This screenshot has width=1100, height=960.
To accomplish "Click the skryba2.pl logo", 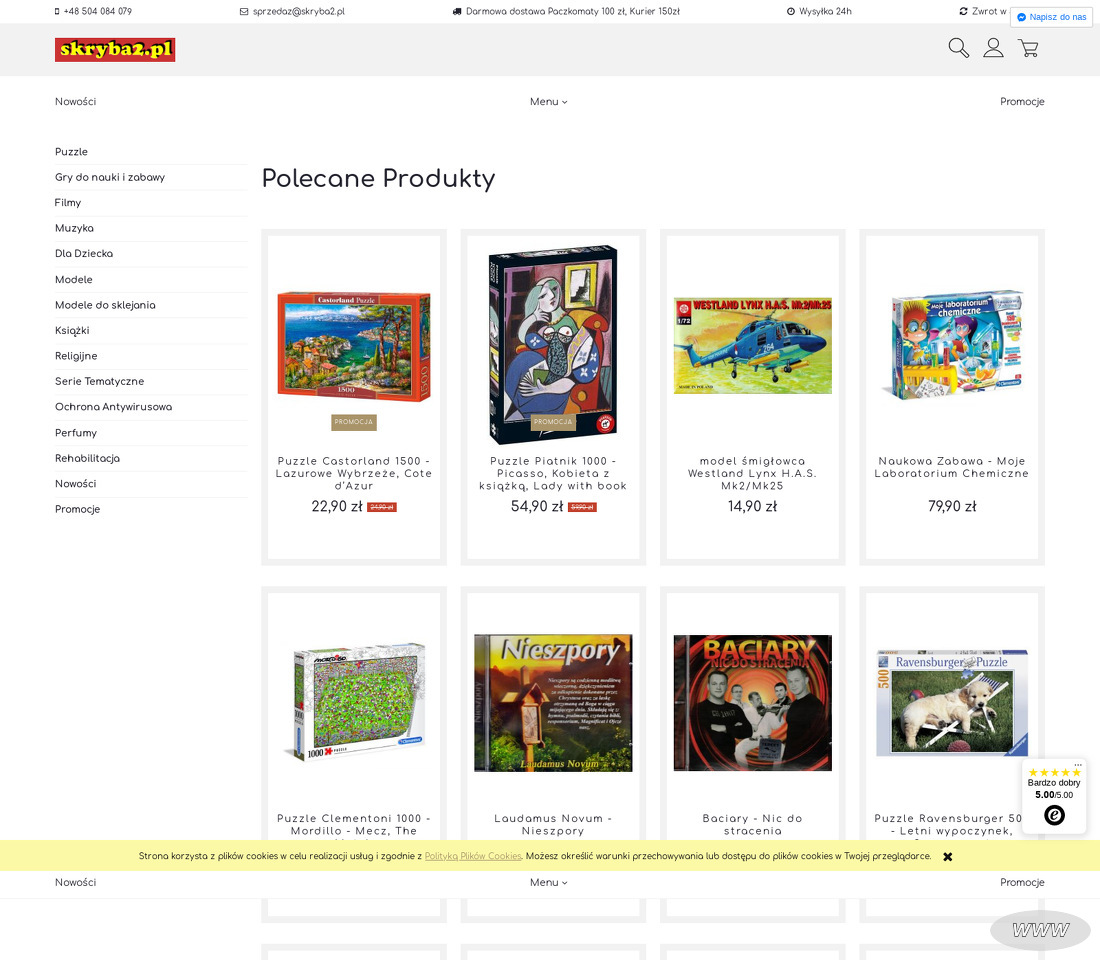I will click(115, 50).
